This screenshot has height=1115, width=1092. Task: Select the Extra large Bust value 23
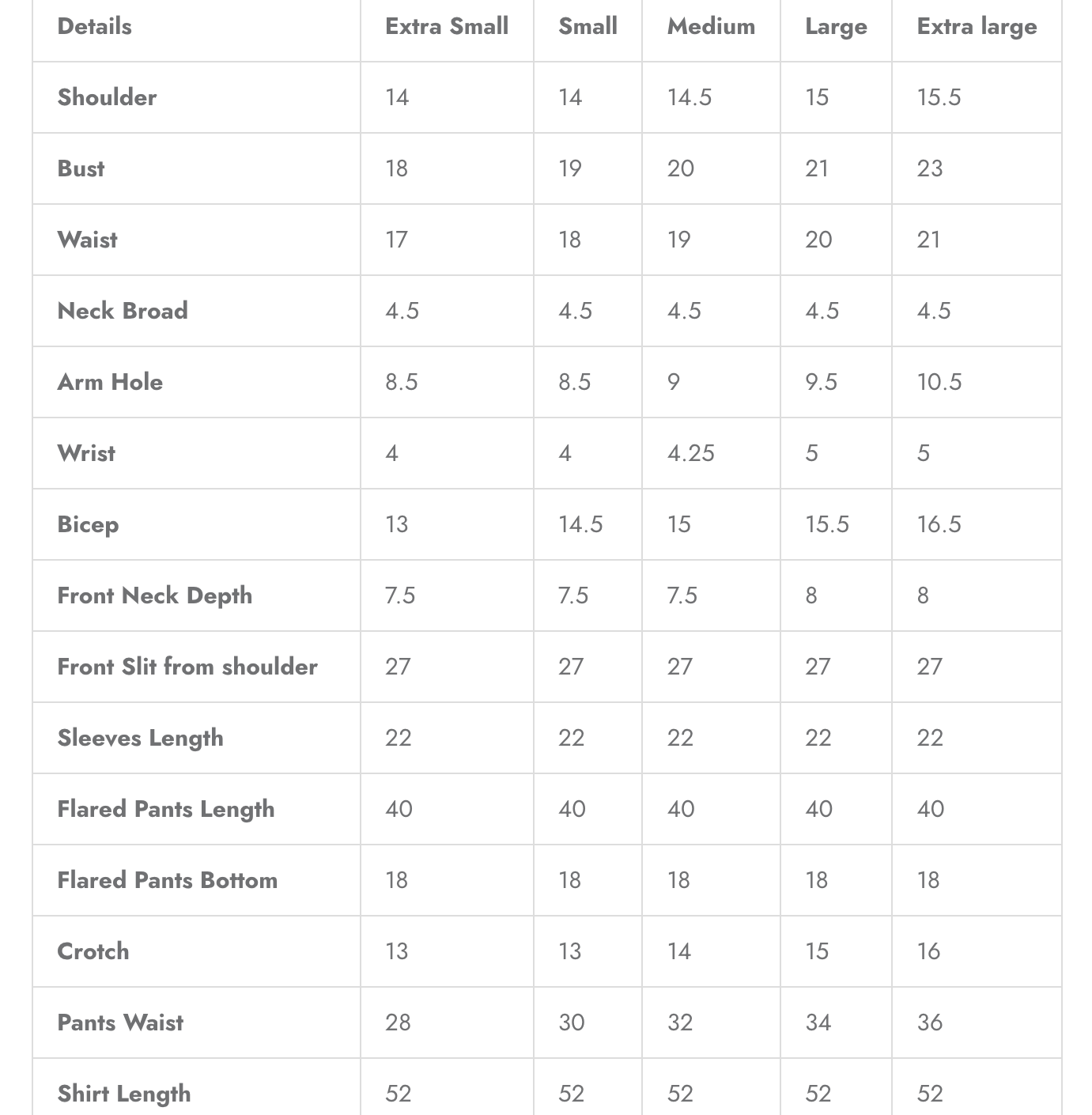point(930,168)
